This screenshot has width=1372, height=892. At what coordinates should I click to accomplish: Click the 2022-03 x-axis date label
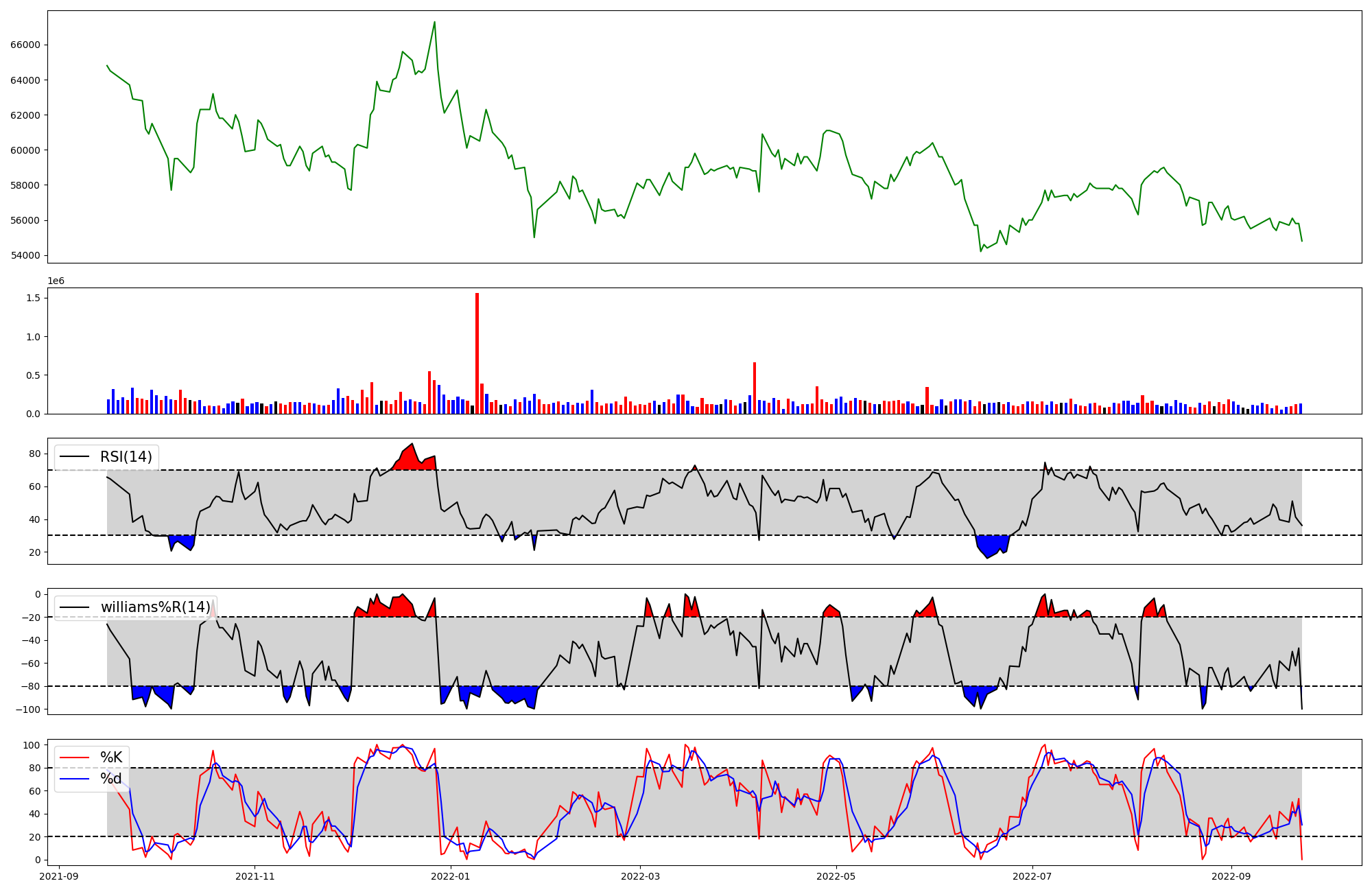tap(641, 876)
